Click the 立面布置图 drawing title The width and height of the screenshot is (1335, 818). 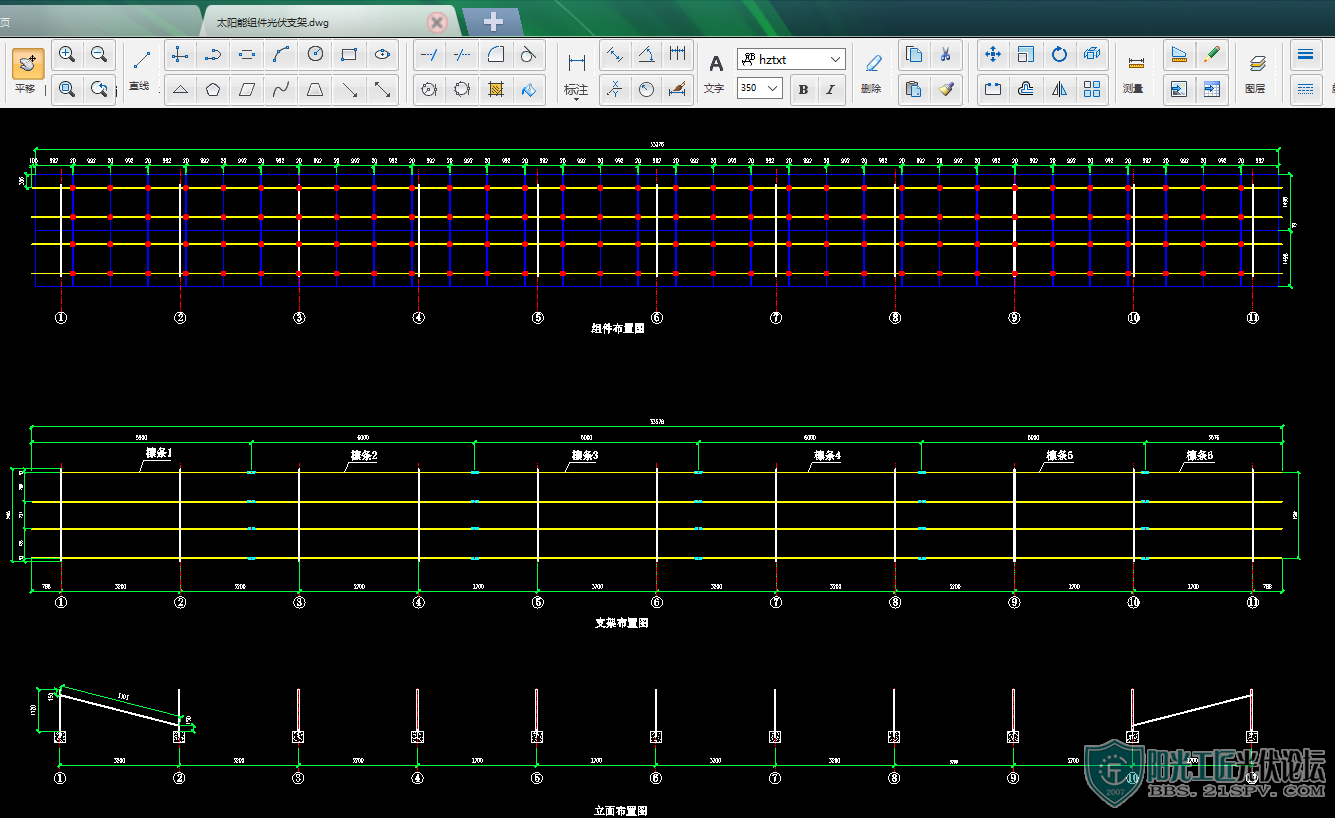pos(621,810)
